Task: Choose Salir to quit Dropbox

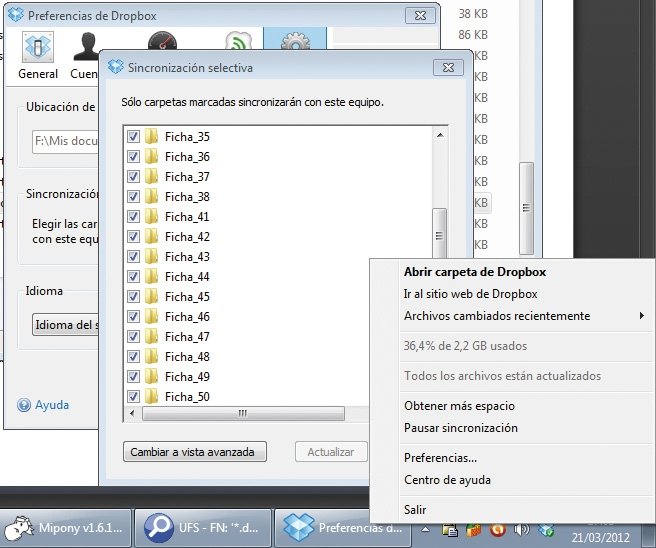Action: (x=415, y=510)
